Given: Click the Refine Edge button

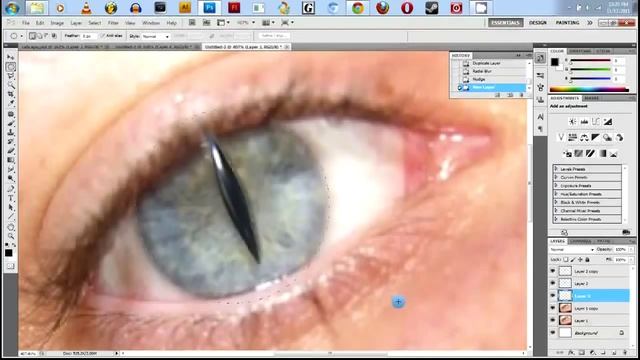Looking at the screenshot, I should coord(274,36).
